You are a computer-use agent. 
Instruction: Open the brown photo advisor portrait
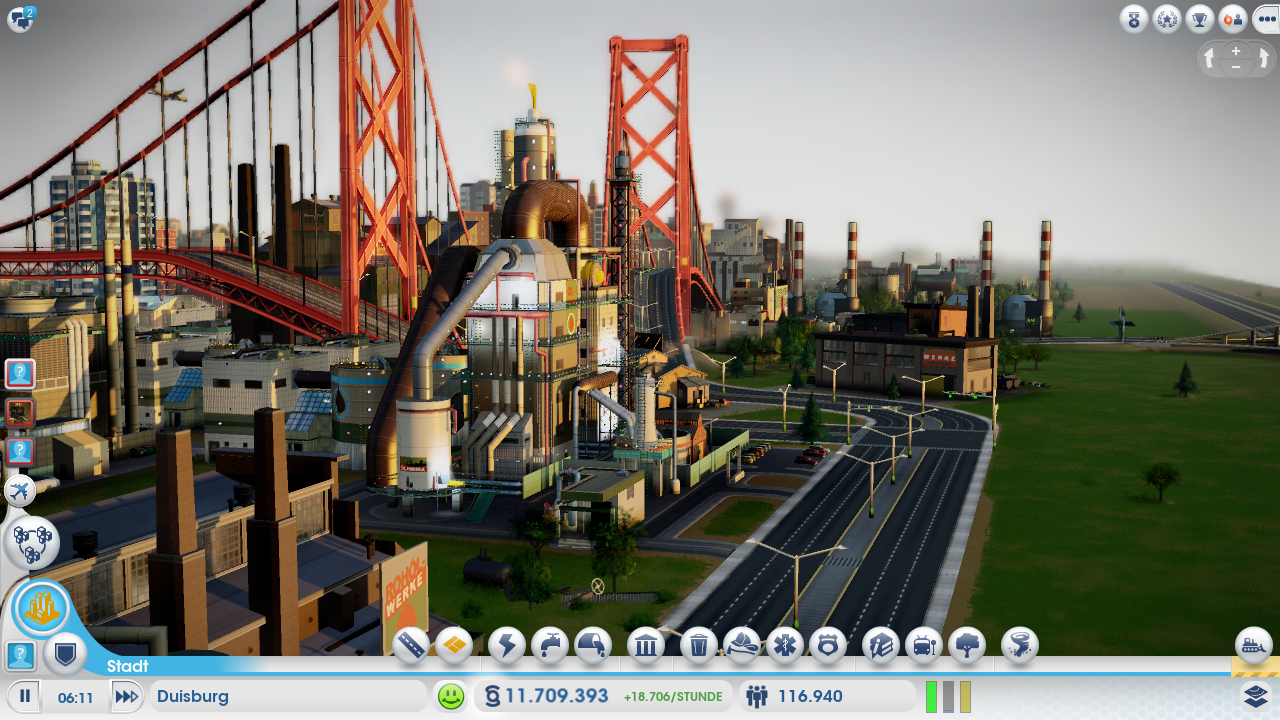point(20,412)
